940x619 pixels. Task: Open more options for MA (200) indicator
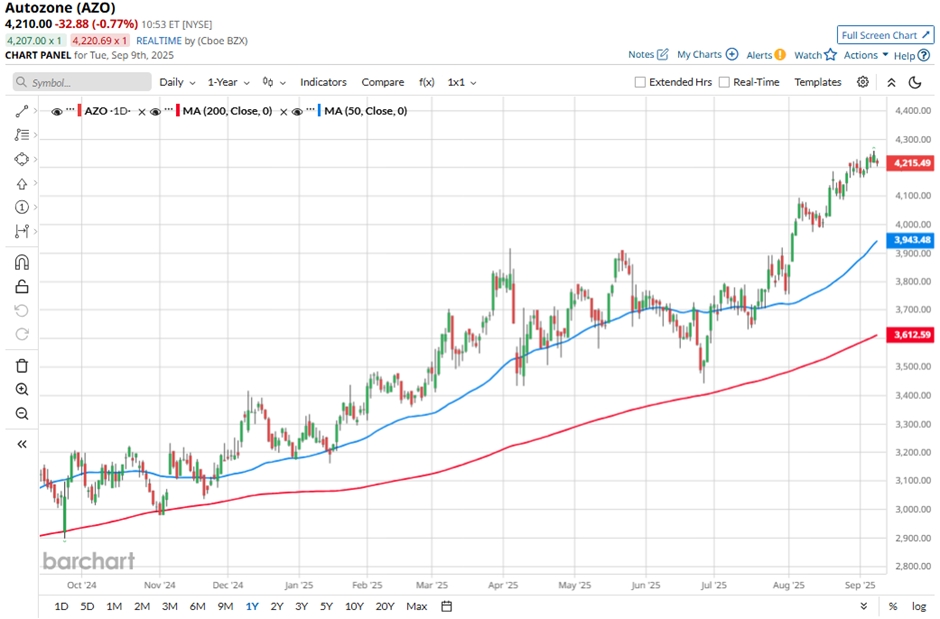169,110
